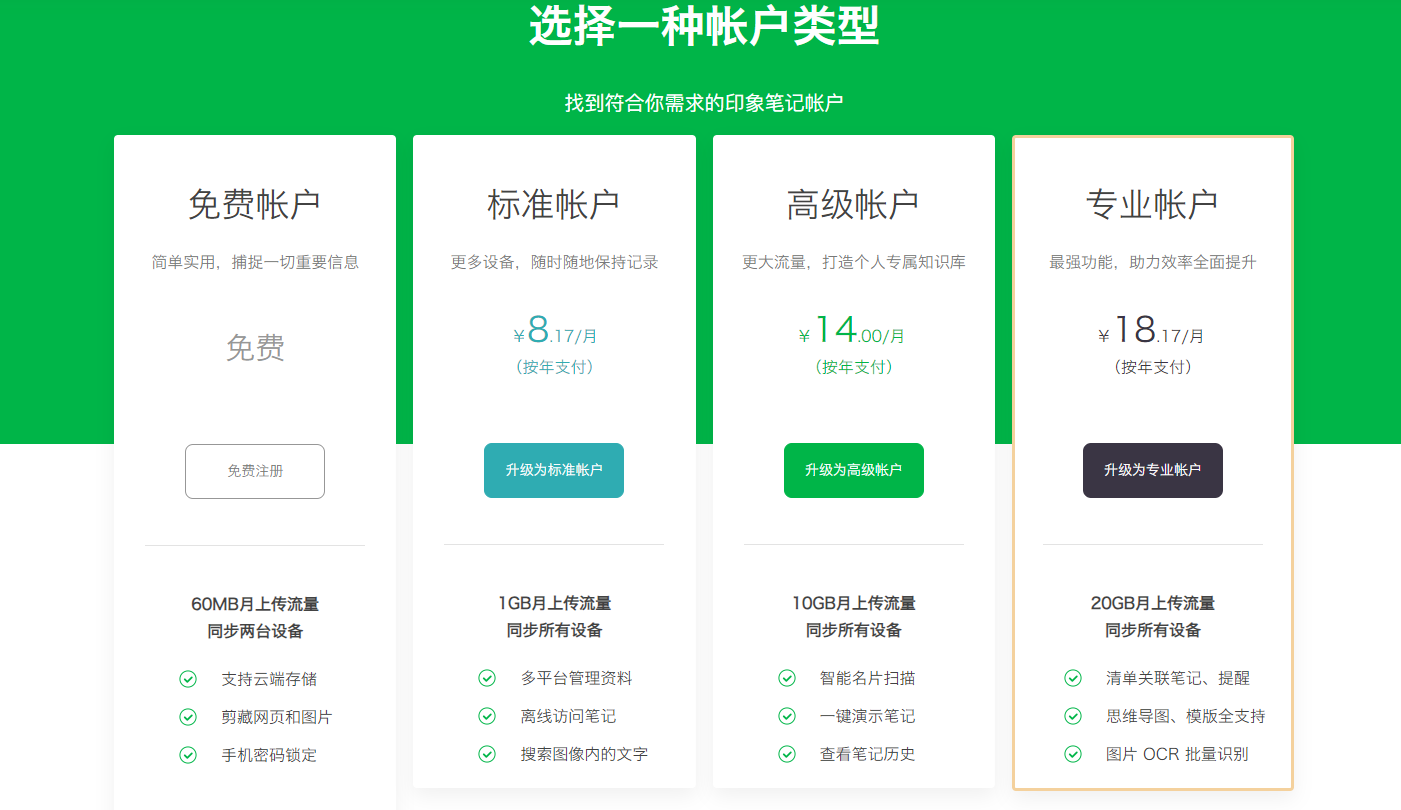Click 20GB月上传流量 text
This screenshot has height=810, width=1401.
[1153, 603]
